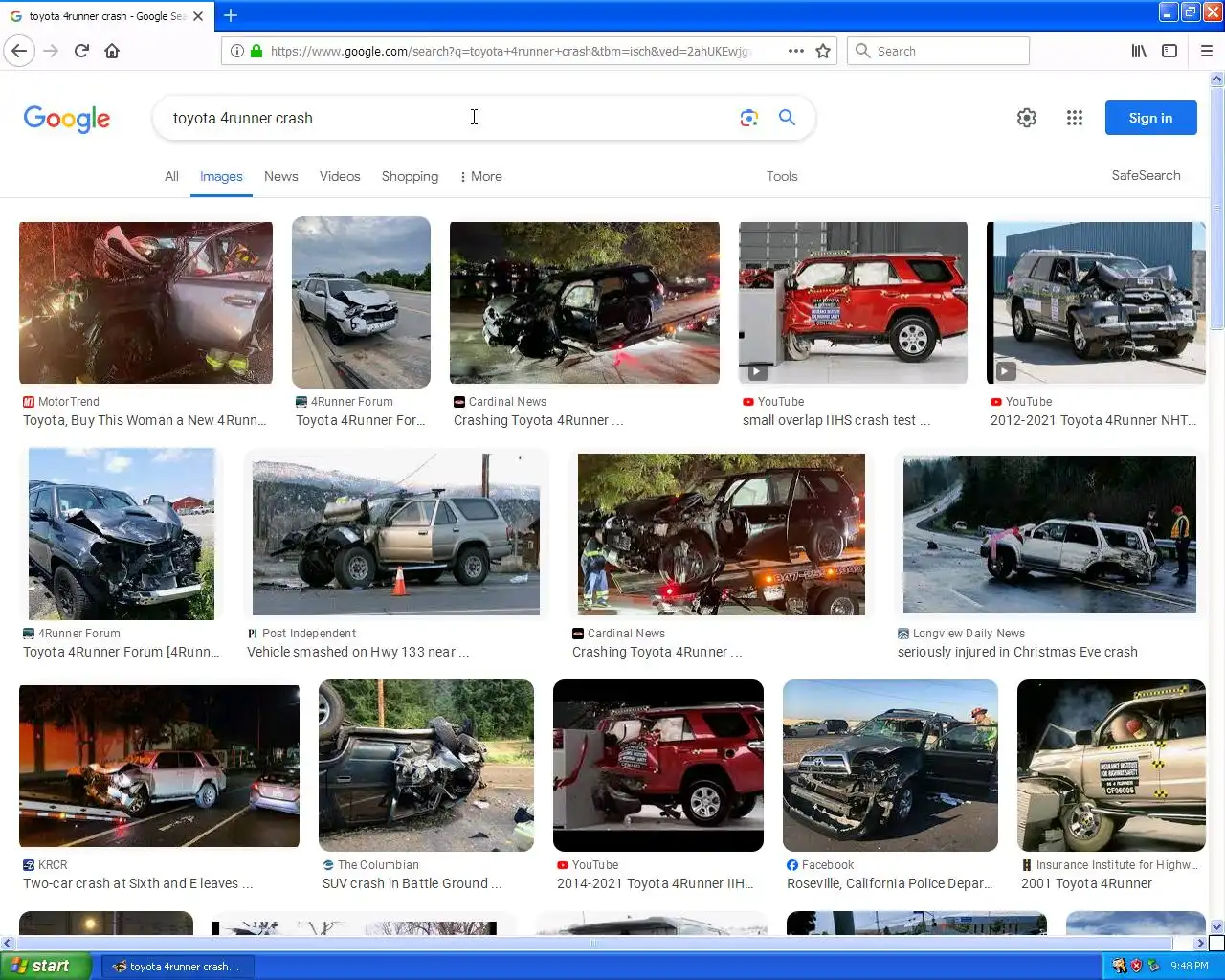The width and height of the screenshot is (1225, 980).
Task: Click 'seriously injured in Christmas Eve crash' link
Action: (1017, 652)
